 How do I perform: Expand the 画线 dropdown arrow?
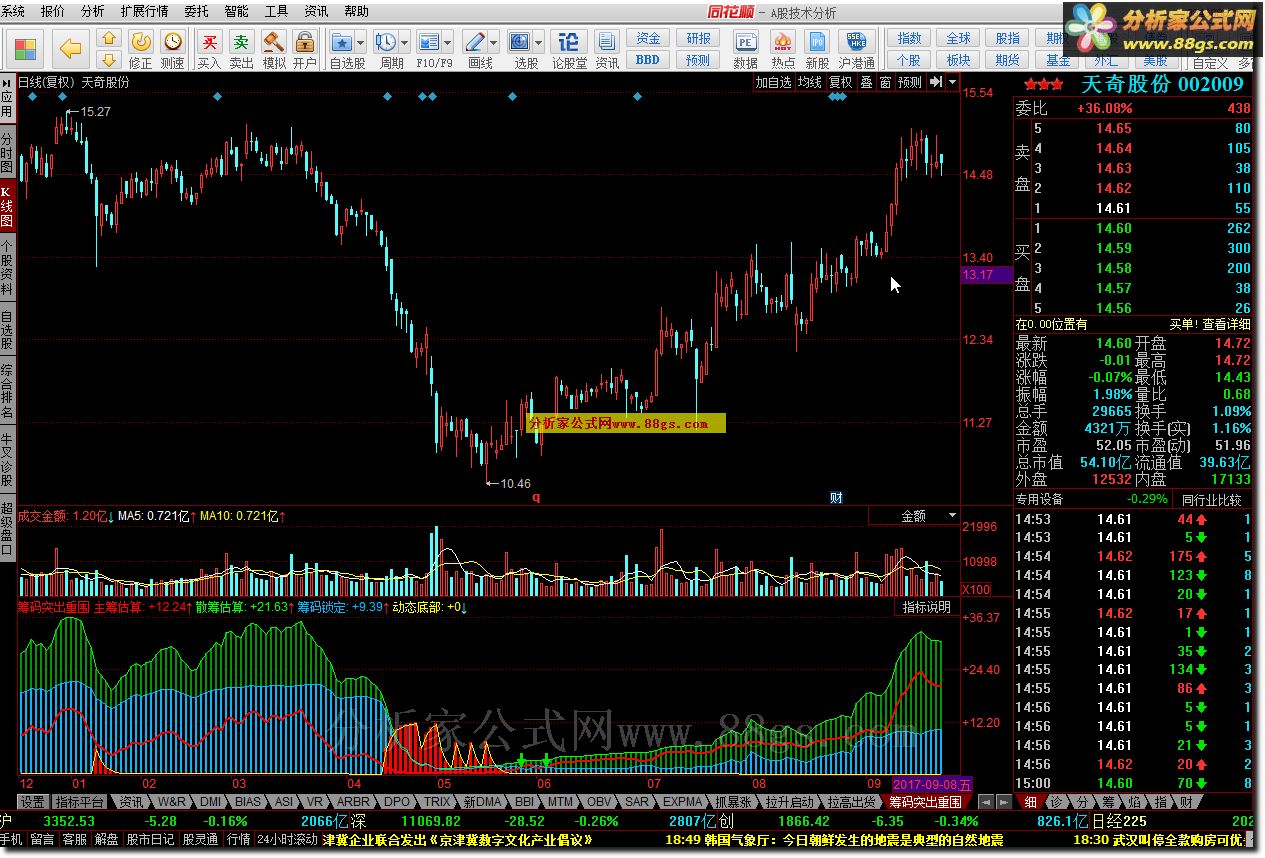pos(495,43)
